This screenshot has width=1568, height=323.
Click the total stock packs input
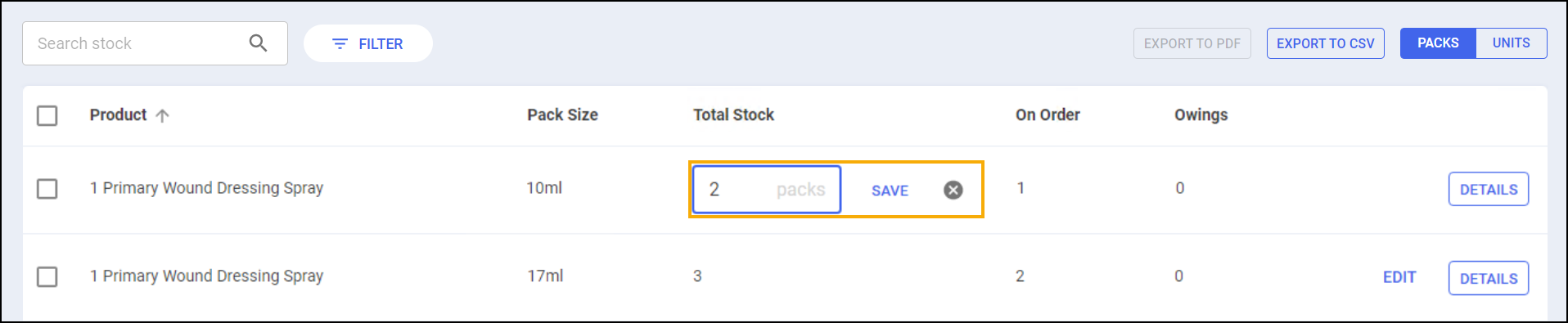(767, 190)
